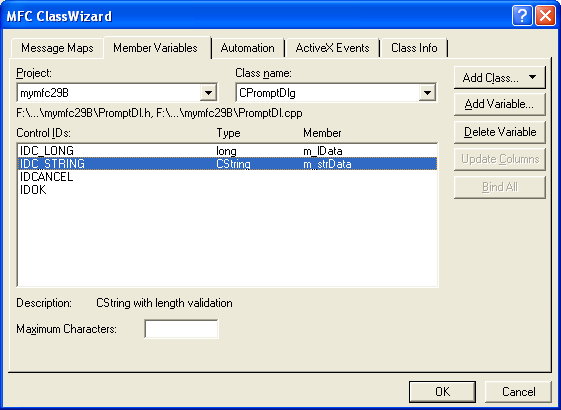Click the Add Variable button
This screenshot has height=410, width=561.
[499, 104]
